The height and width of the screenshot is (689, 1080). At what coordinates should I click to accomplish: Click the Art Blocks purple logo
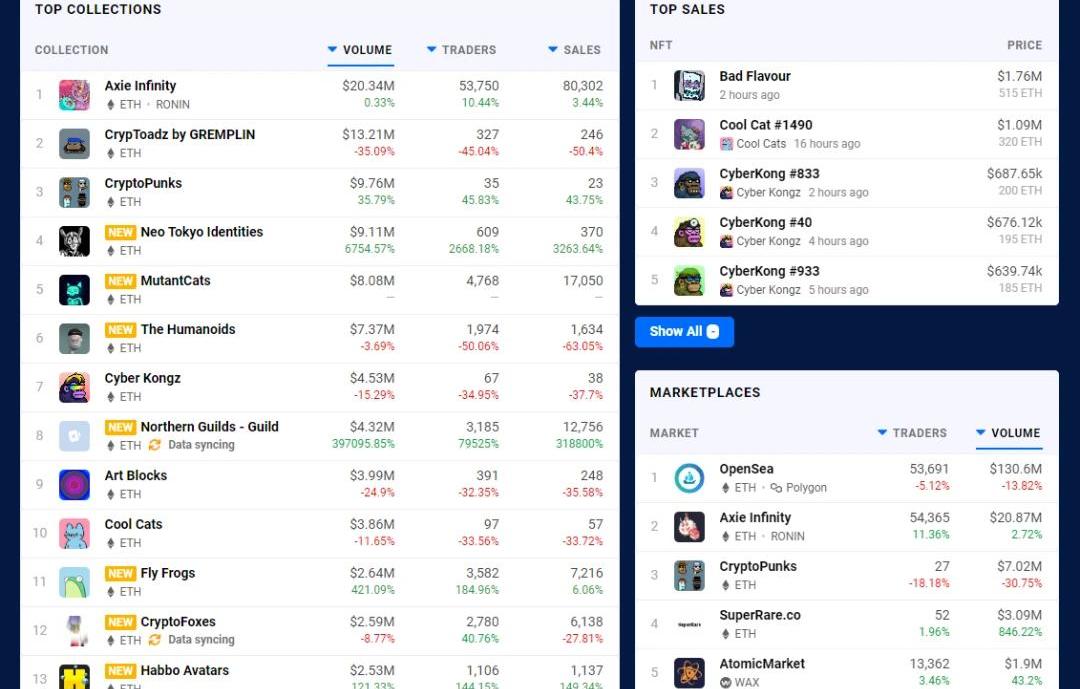[x=74, y=485]
